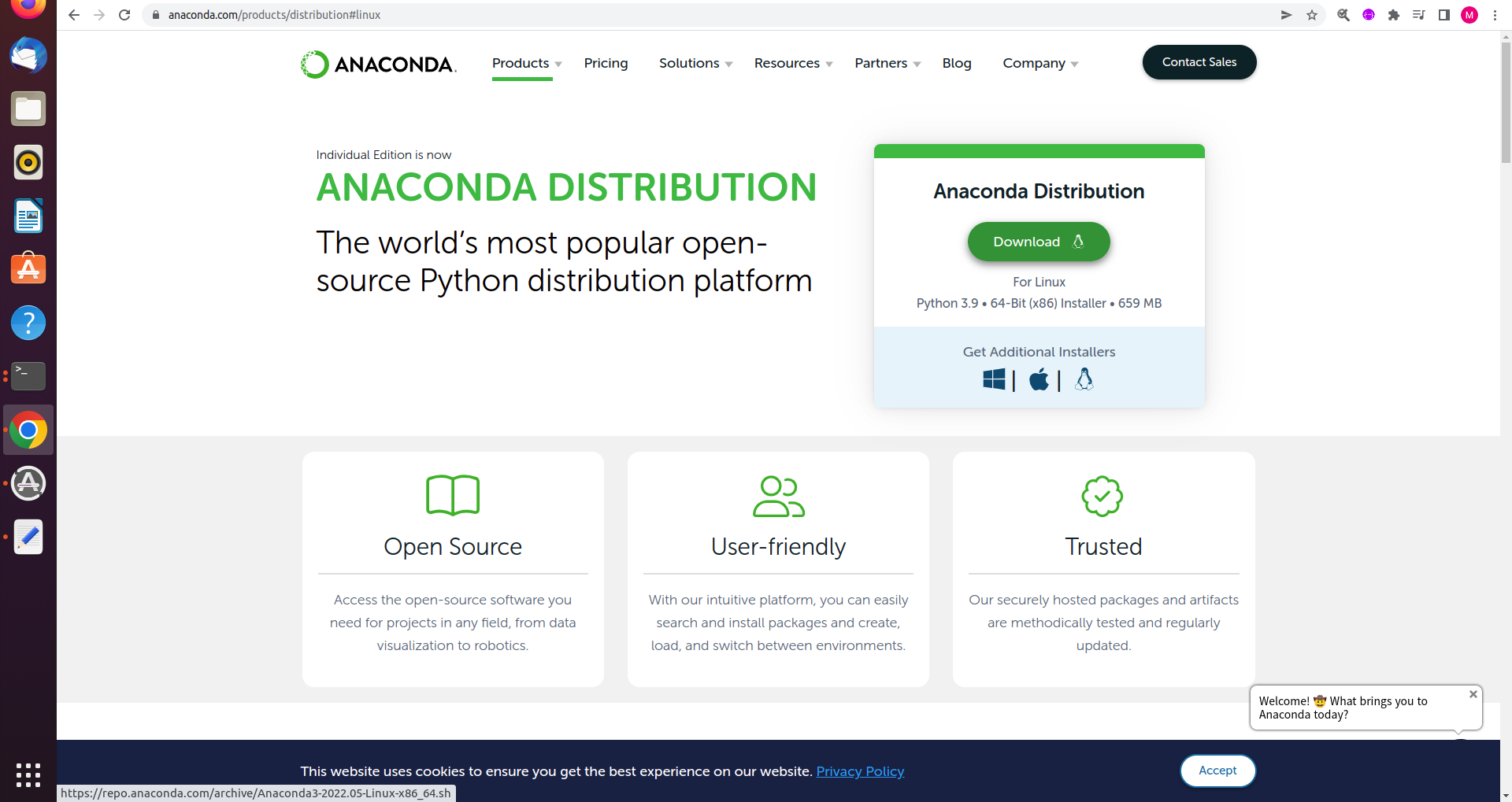Open Software Updater from the dock
Screen dimensions: 1512x802
tap(28, 483)
